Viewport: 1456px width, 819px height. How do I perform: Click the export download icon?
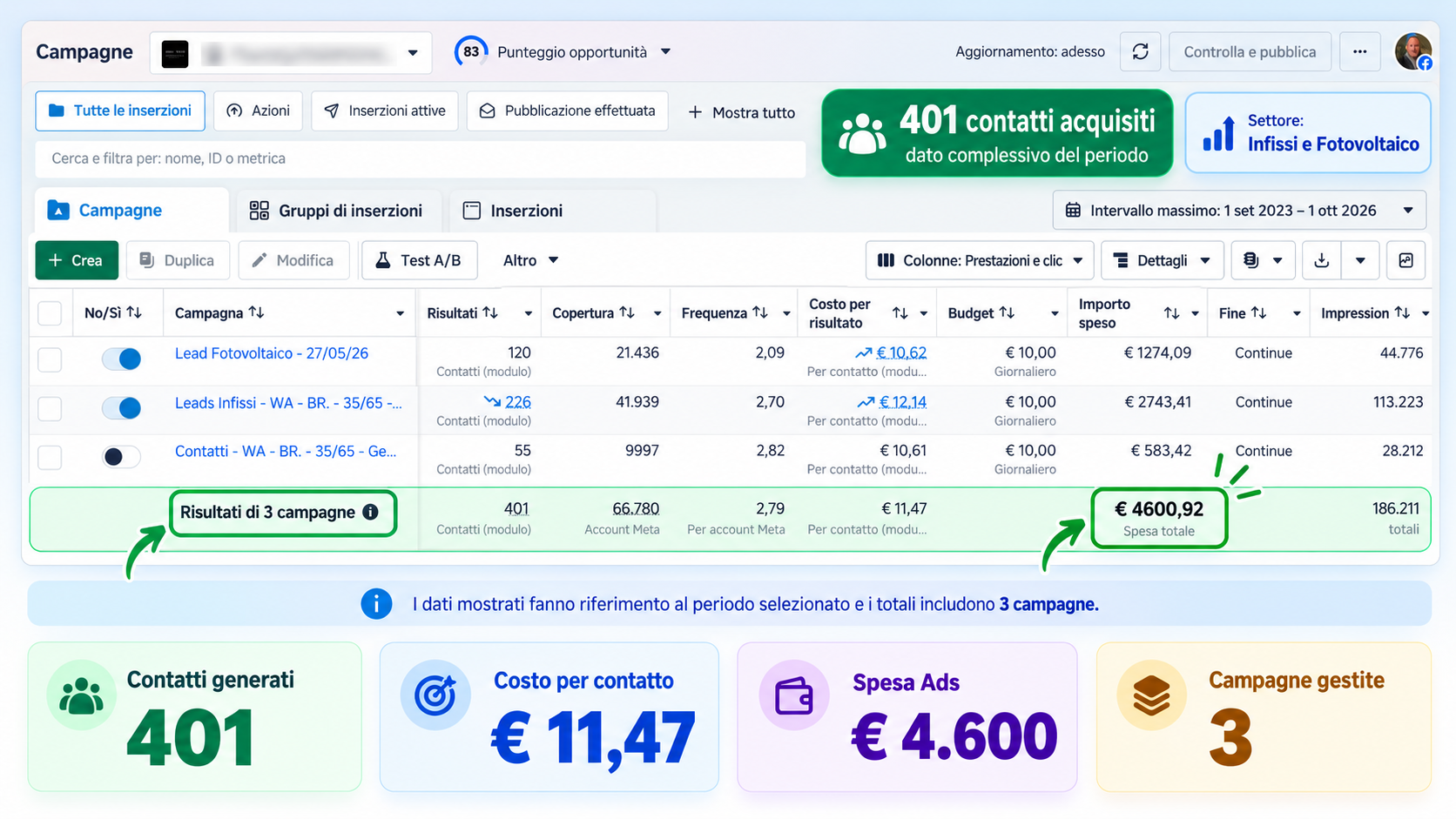1321,260
